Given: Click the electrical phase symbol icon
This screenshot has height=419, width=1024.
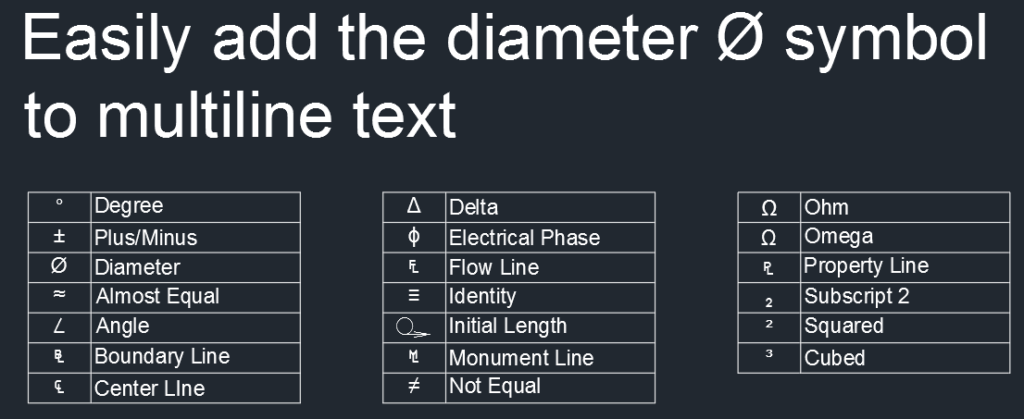Looking at the screenshot, I should pyautogui.click(x=414, y=237).
